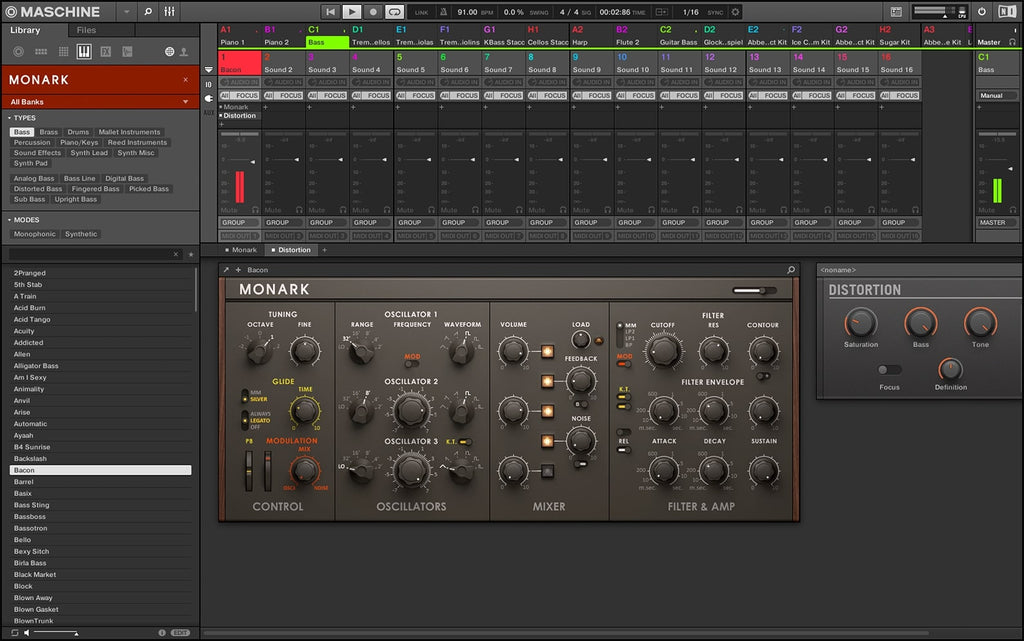Click the EDIT button in Library footer

180,633
